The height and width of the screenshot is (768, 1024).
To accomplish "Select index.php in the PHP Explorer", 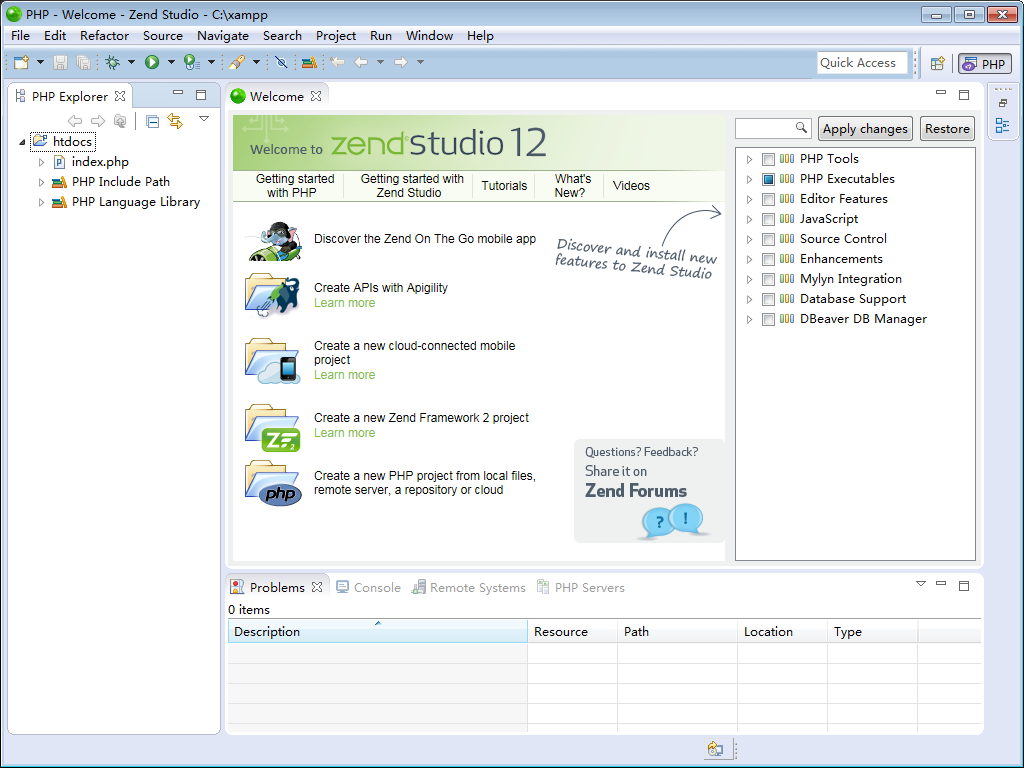I will pyautogui.click(x=100, y=161).
